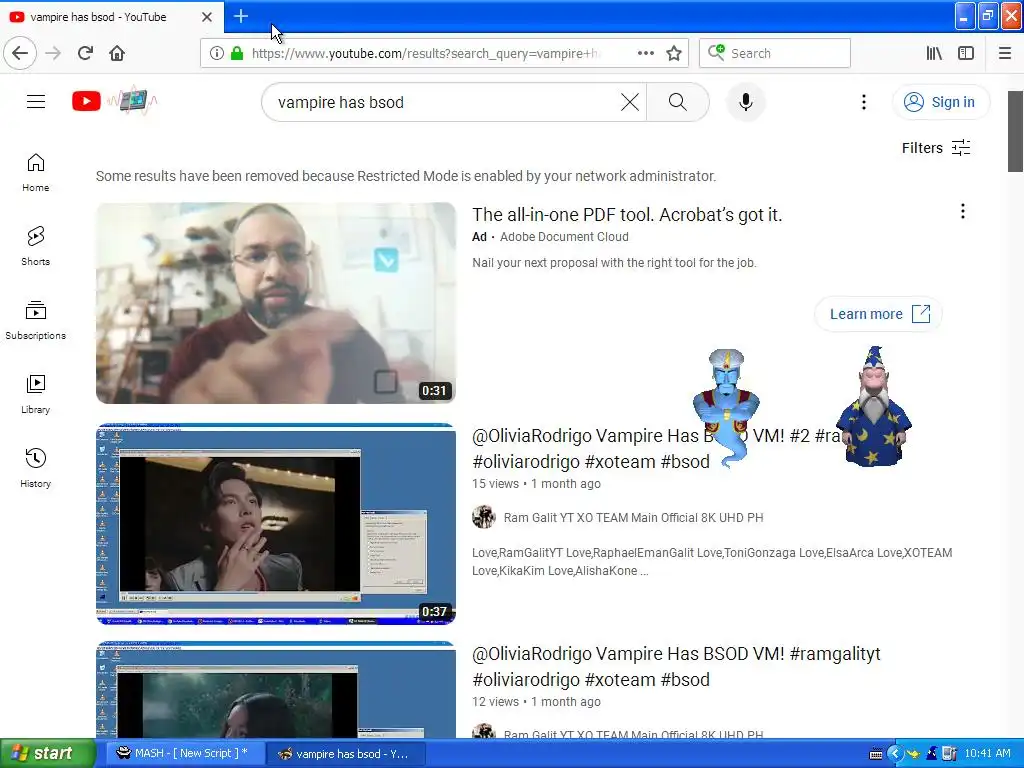
Task: Click the Genie lamp tray icon
Action: (913, 754)
